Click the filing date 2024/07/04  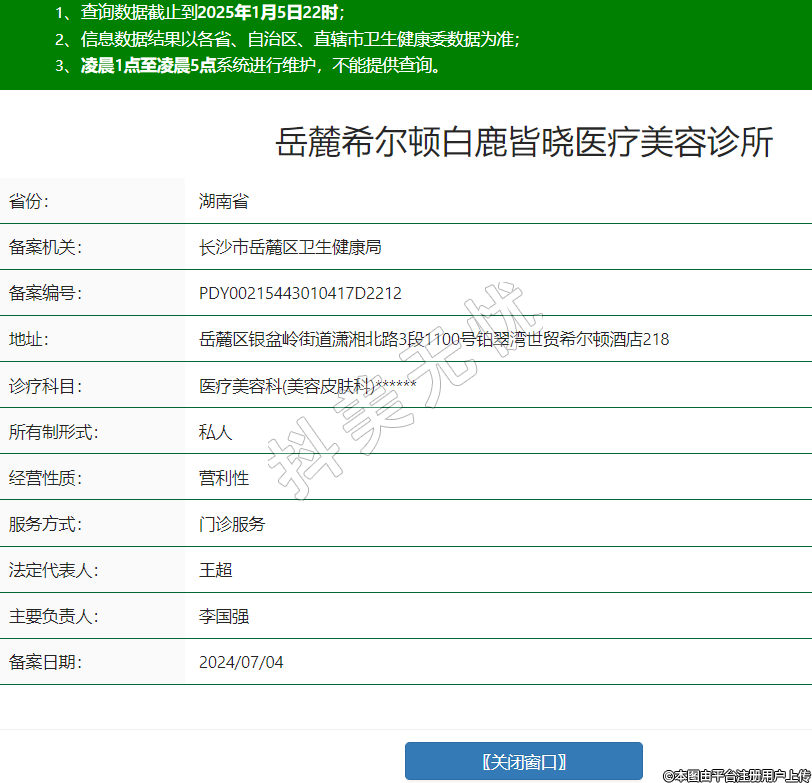(x=241, y=662)
